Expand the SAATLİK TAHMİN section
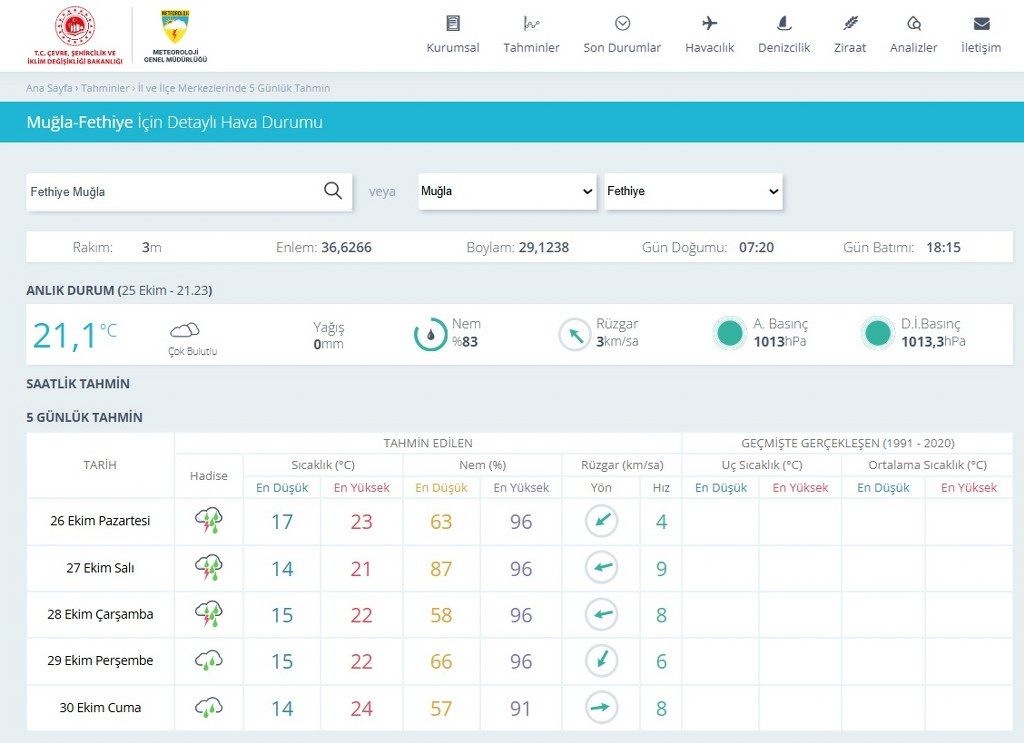 click(78, 384)
